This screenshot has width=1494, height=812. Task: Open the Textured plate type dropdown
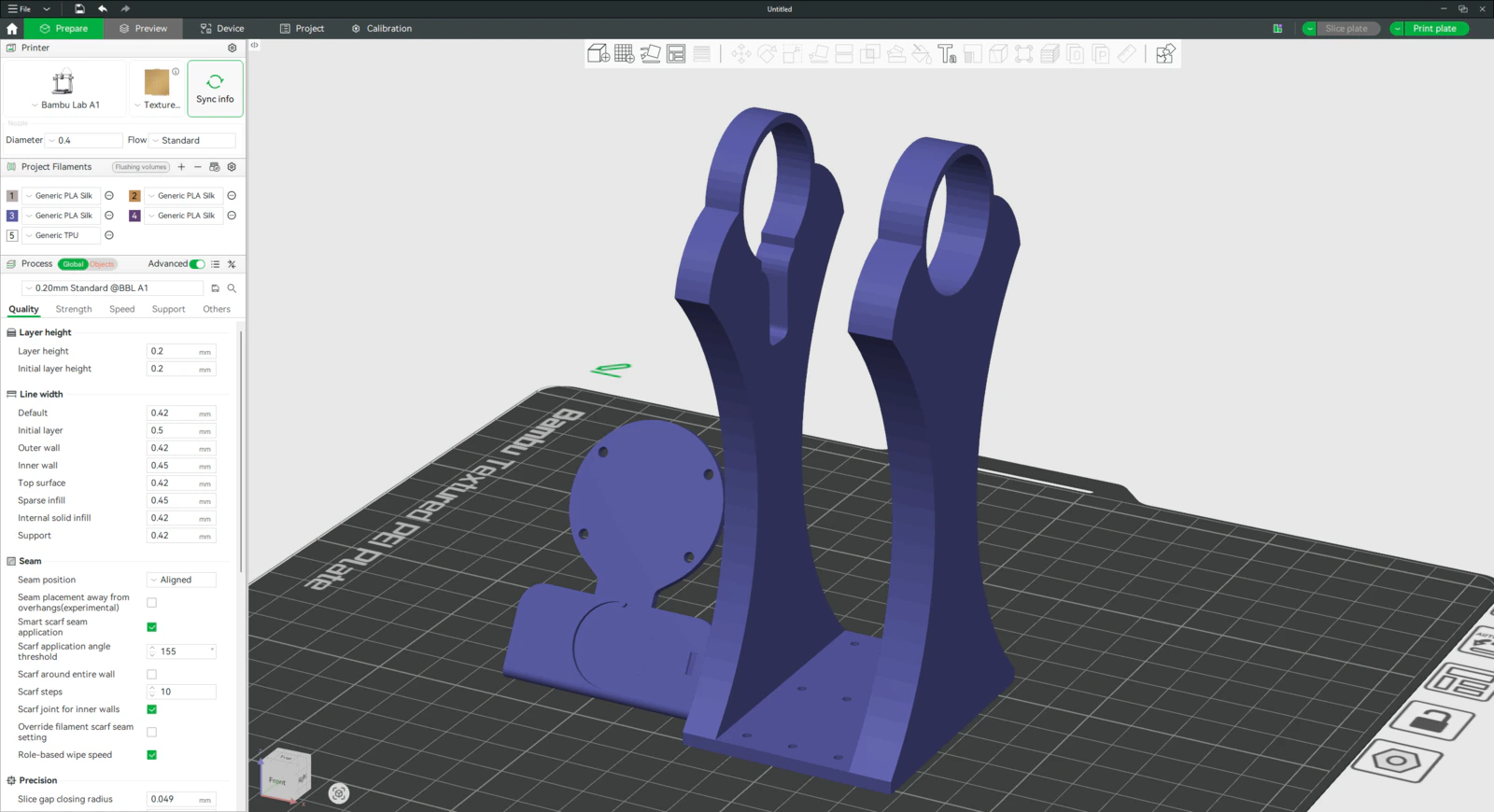pyautogui.click(x=157, y=105)
